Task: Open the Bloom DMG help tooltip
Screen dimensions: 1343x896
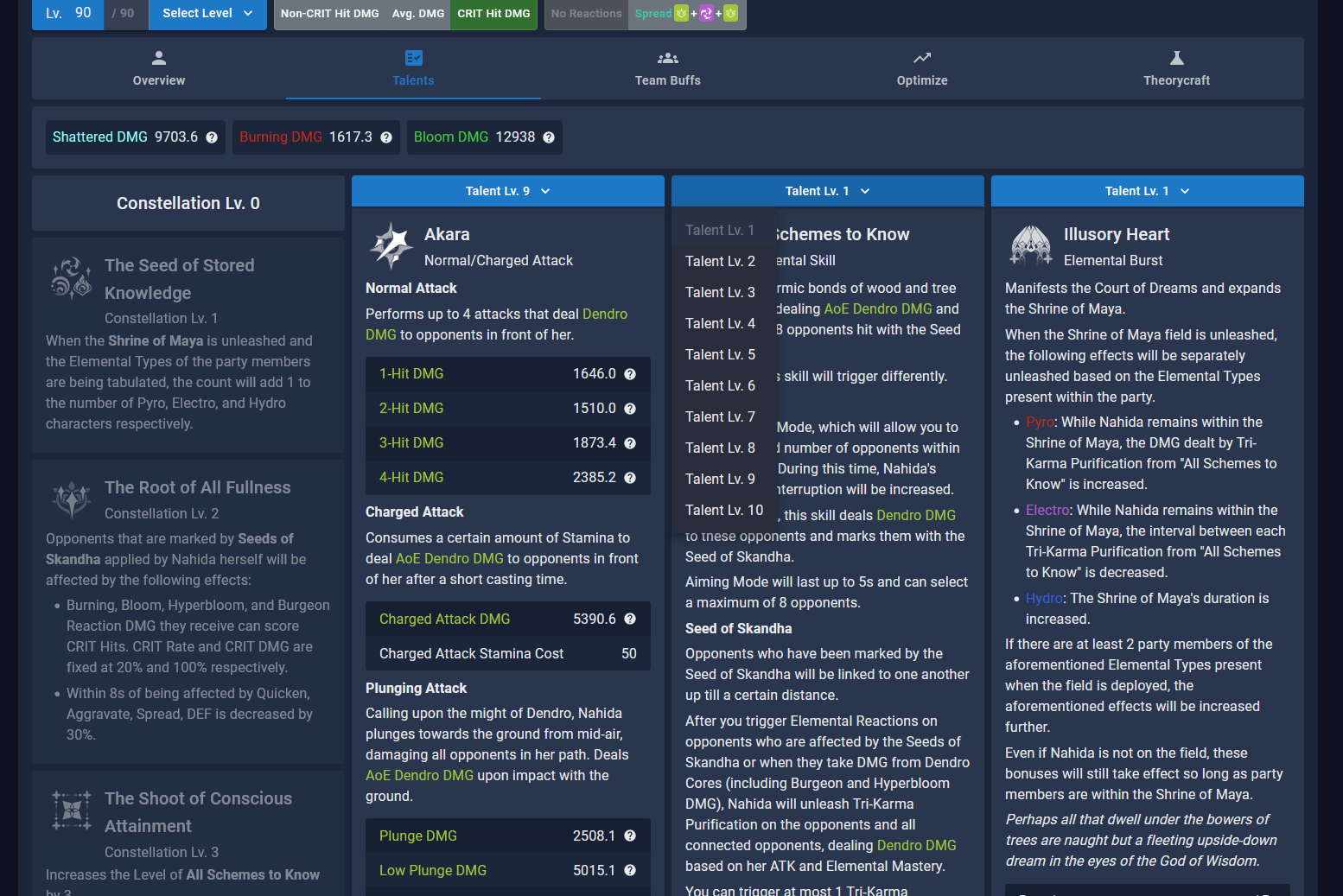Action: click(548, 137)
